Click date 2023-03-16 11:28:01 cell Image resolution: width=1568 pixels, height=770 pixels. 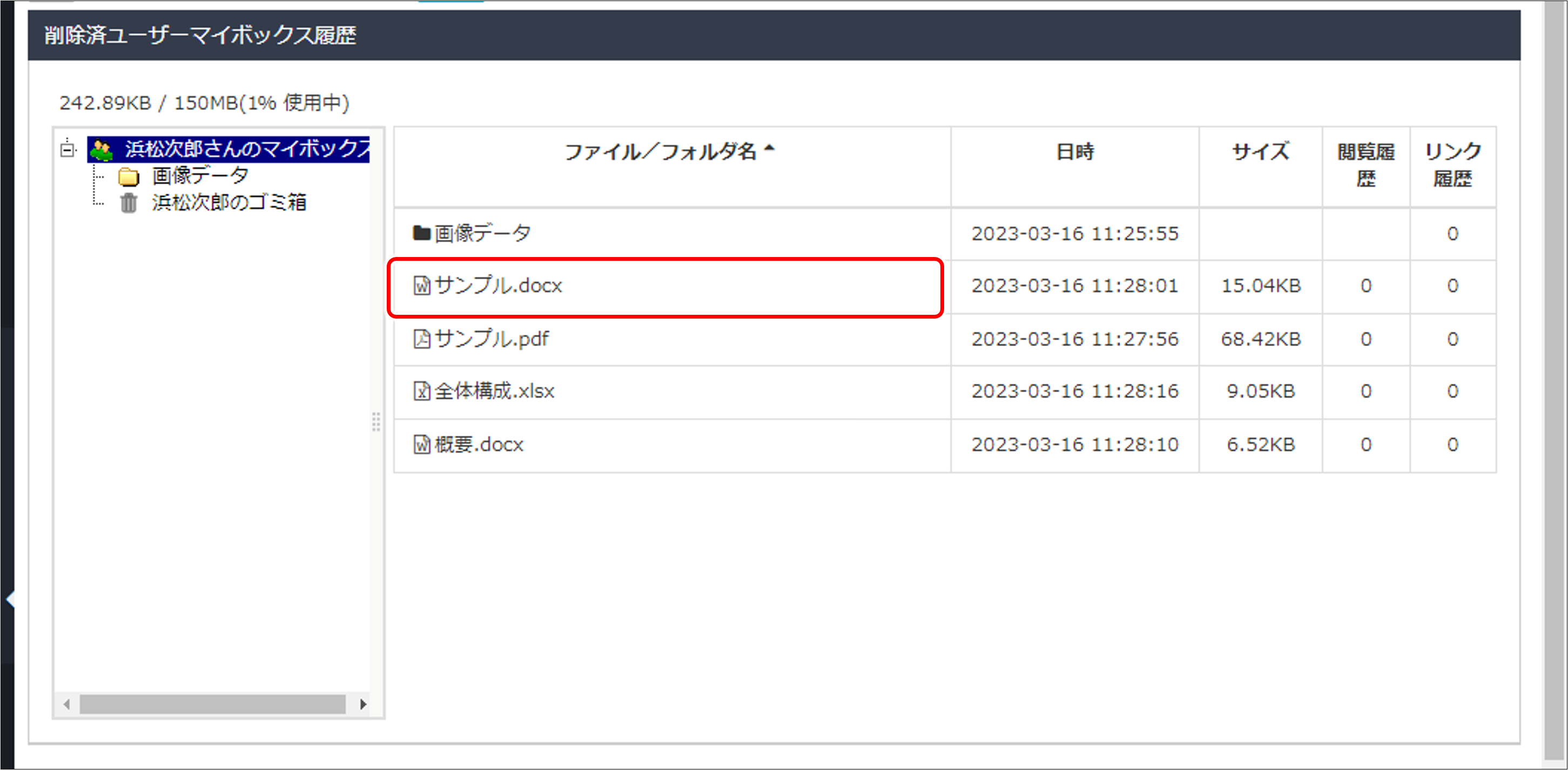pos(1074,286)
